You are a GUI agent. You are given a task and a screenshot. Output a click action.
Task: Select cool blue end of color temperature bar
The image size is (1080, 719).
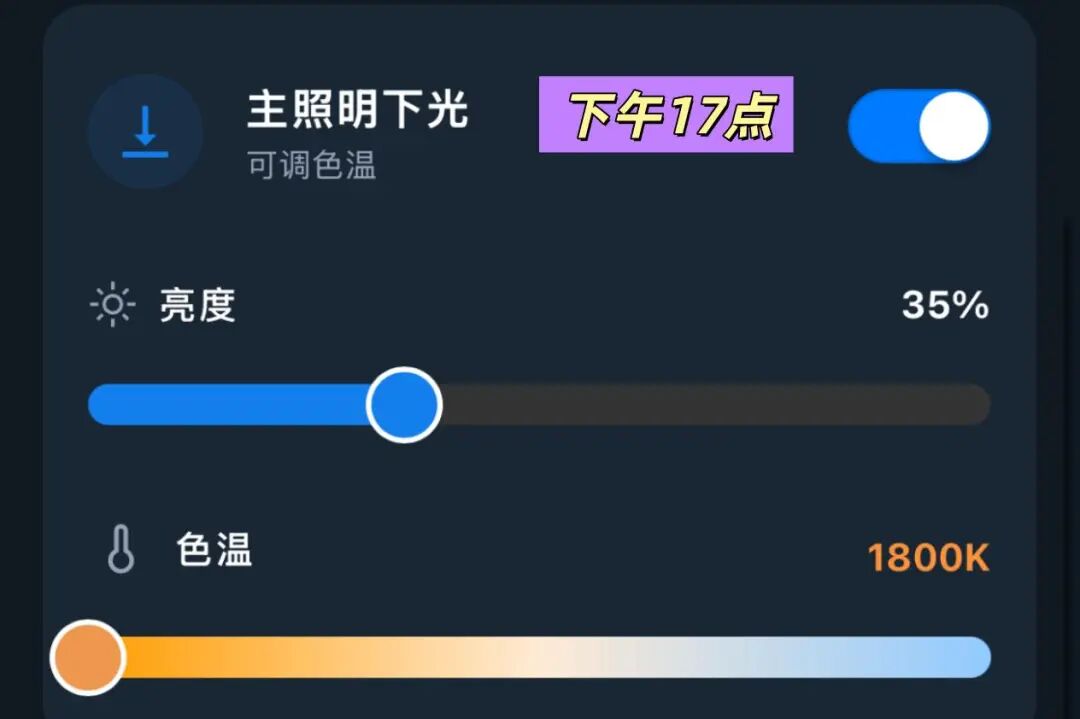[951, 657]
